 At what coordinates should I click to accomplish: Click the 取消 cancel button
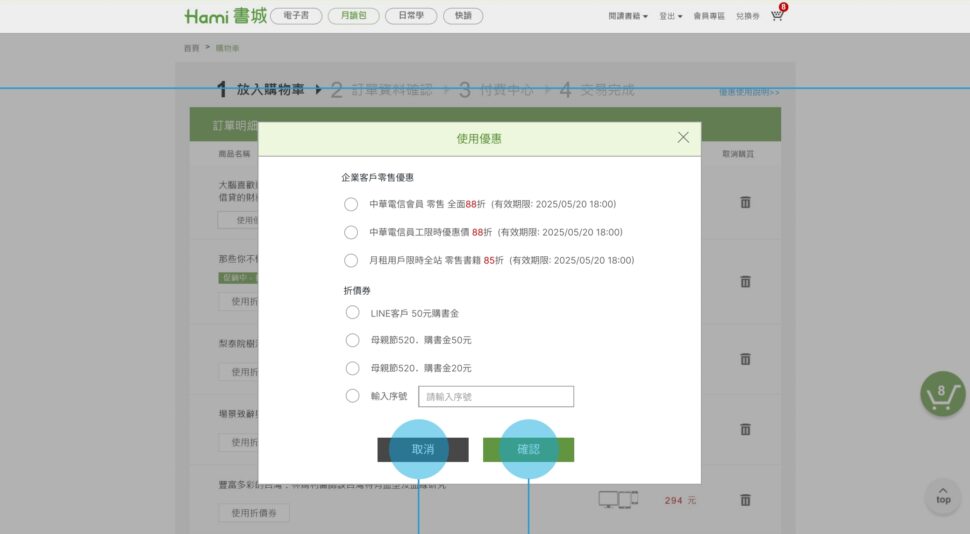tap(423, 450)
